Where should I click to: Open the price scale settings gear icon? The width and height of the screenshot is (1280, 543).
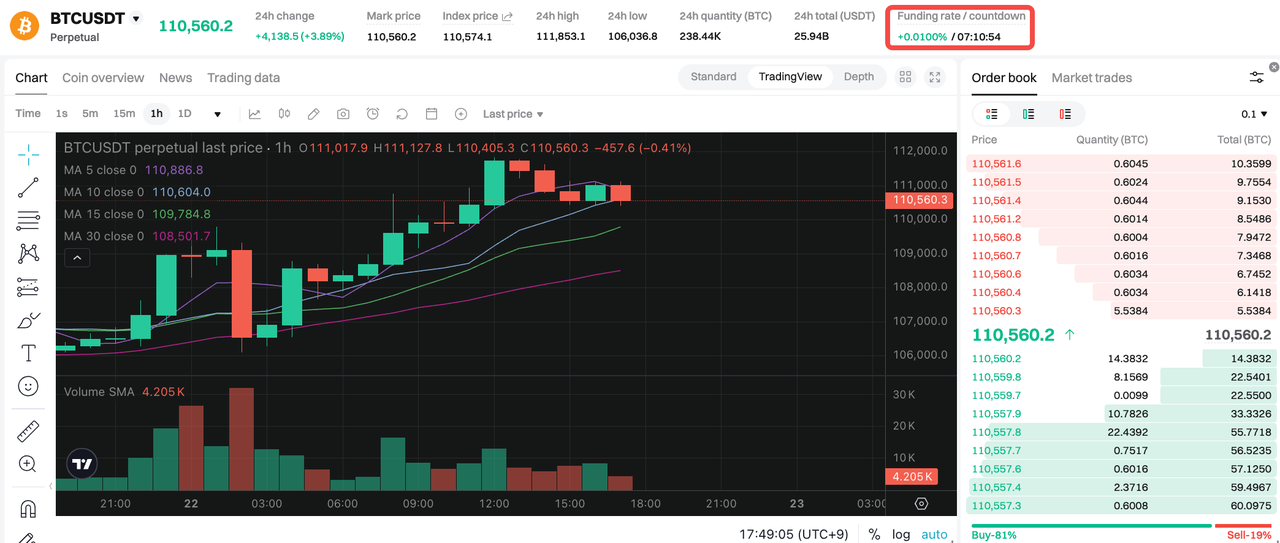(x=921, y=503)
